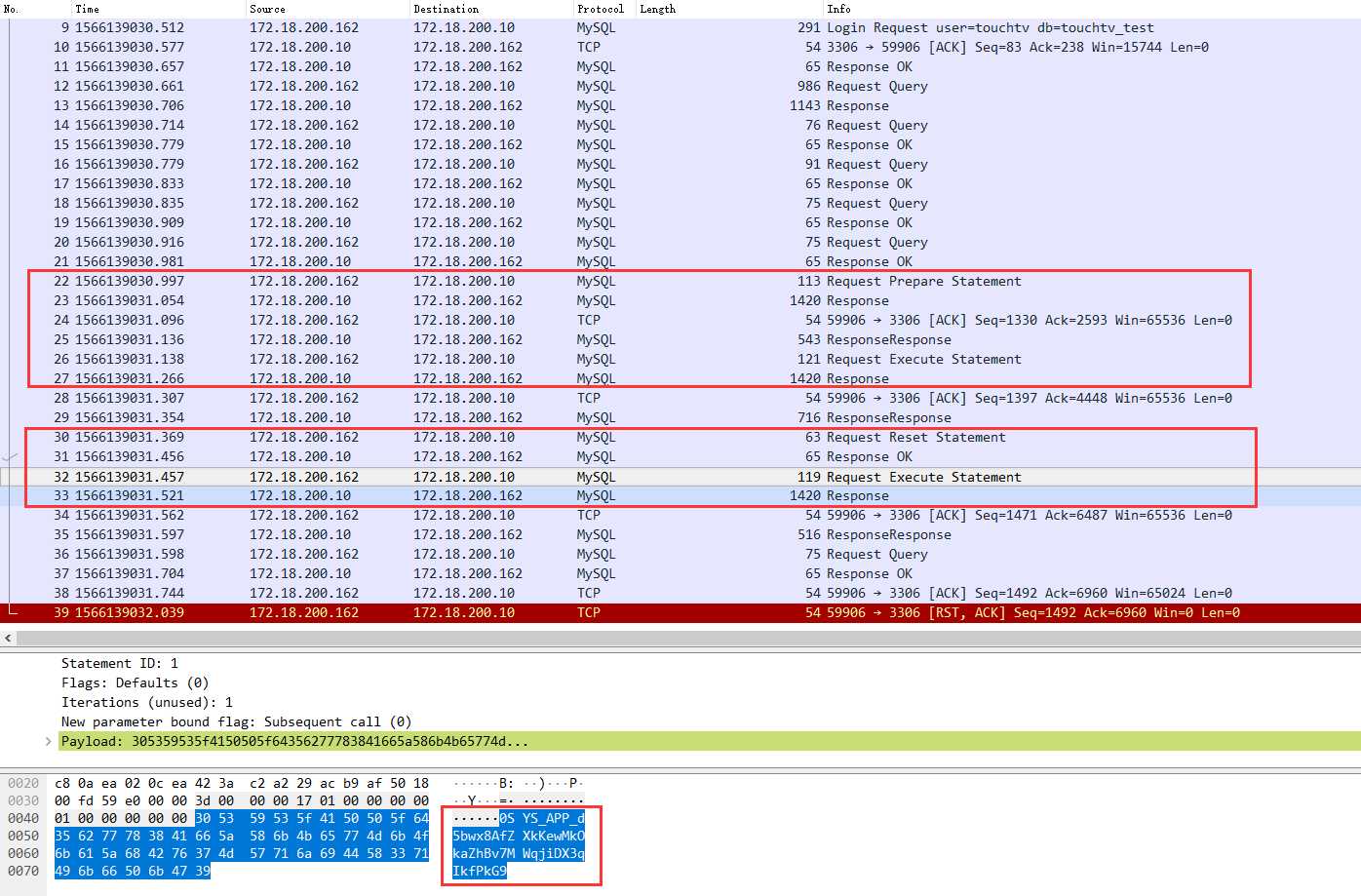Select packet 10 TCP ACK Seq=83
The width and height of the screenshot is (1361, 896).
click(680, 47)
